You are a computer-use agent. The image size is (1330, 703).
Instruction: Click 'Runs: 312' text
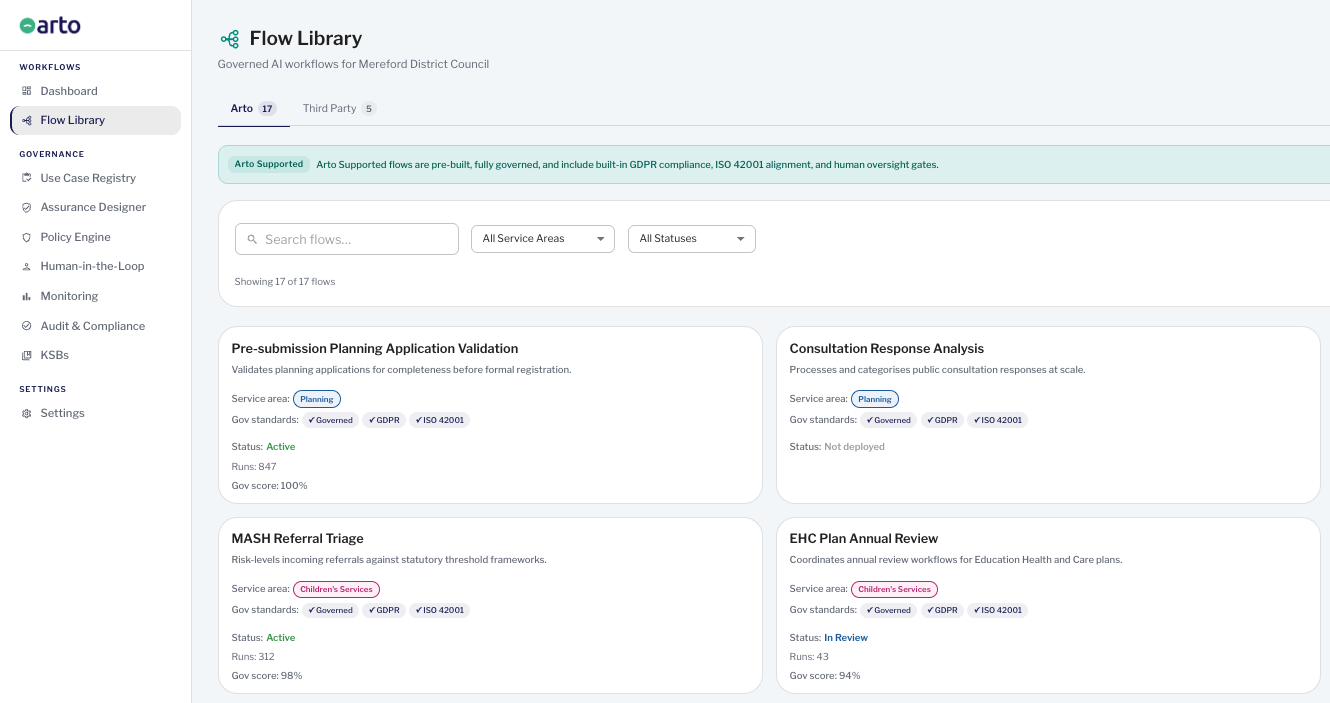[x=253, y=657]
